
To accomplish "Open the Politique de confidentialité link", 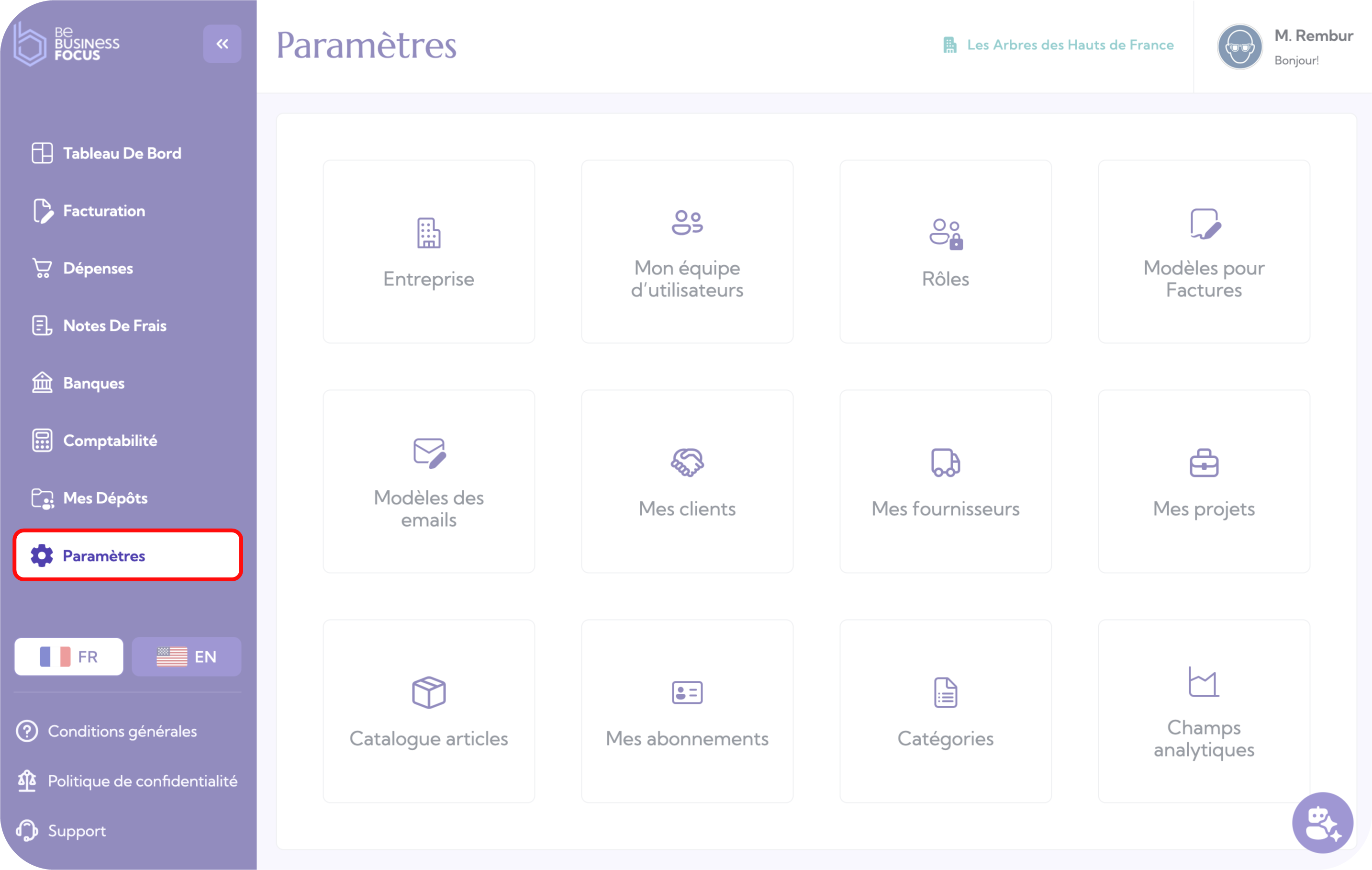I will point(143,781).
